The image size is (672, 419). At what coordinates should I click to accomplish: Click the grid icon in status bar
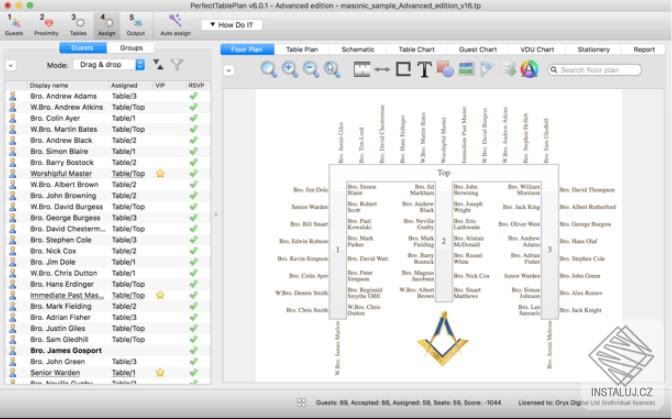tap(301, 402)
